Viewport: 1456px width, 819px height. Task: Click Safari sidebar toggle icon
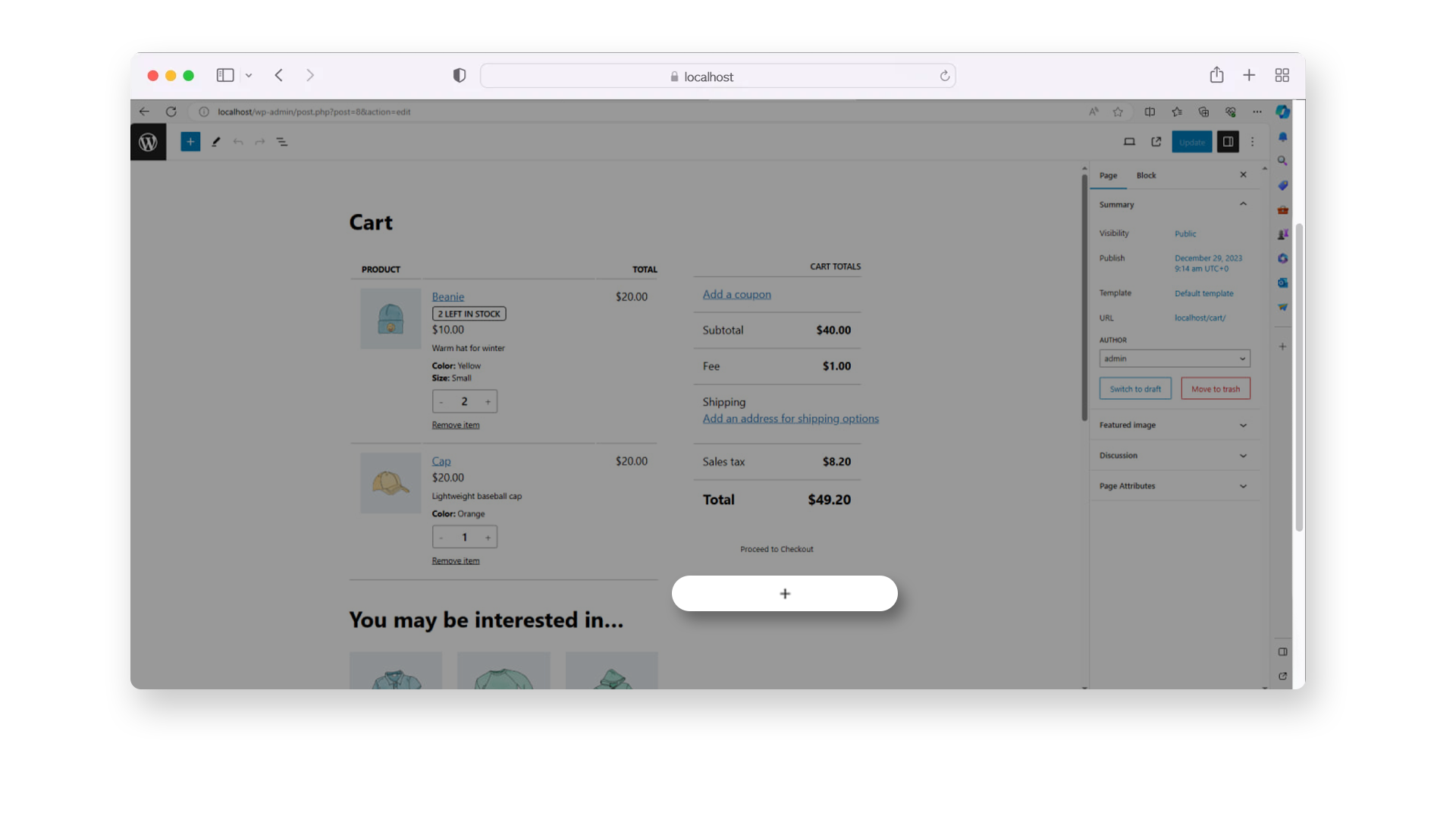[x=225, y=75]
